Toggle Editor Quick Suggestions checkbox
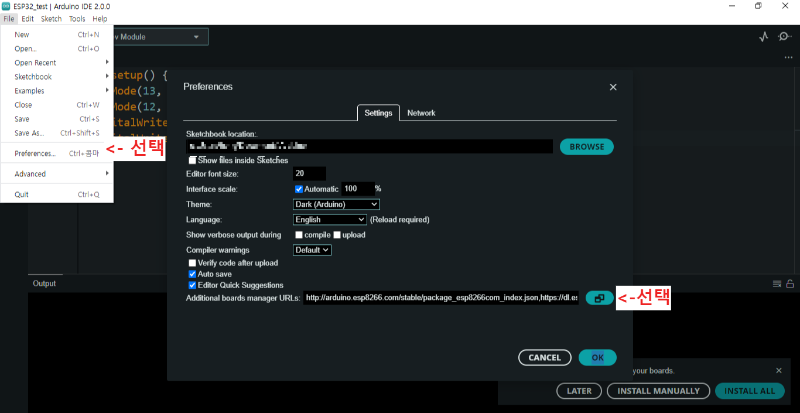 pos(192,285)
